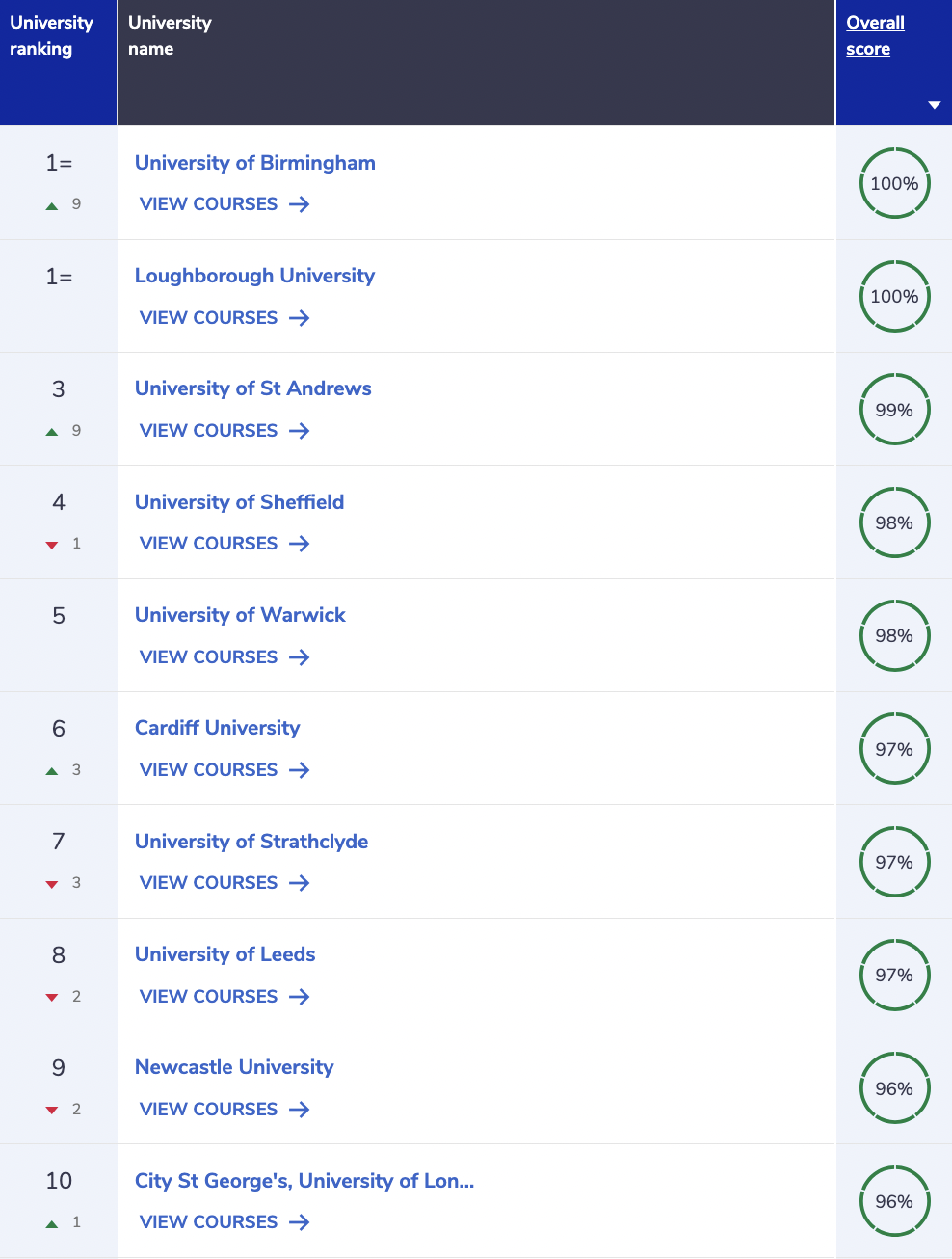Viewport: 952px width, 1259px height.
Task: Click the green up-arrow rank change for St Andrews
Action: (52, 432)
